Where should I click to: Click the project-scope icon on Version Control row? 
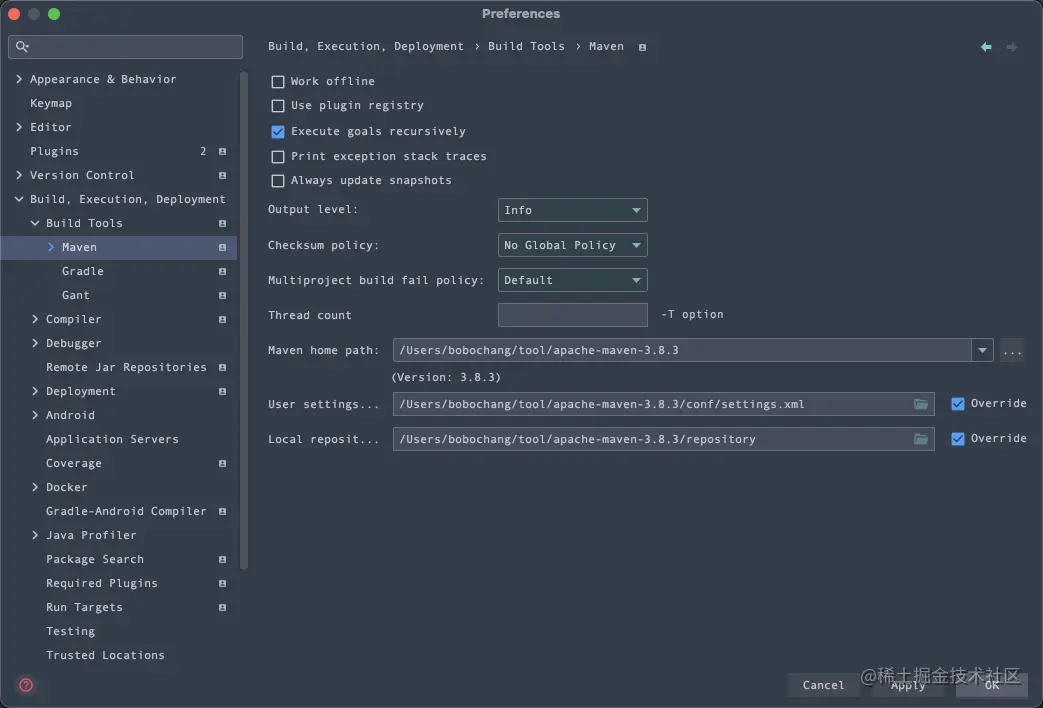point(222,175)
